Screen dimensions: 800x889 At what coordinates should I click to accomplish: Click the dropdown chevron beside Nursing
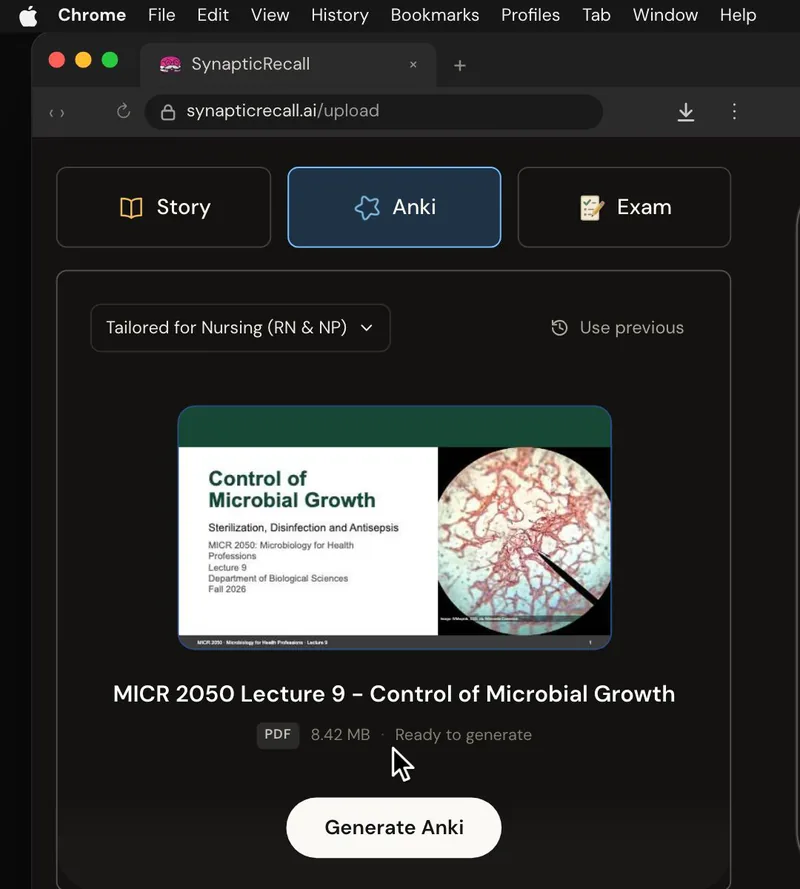[366, 328]
